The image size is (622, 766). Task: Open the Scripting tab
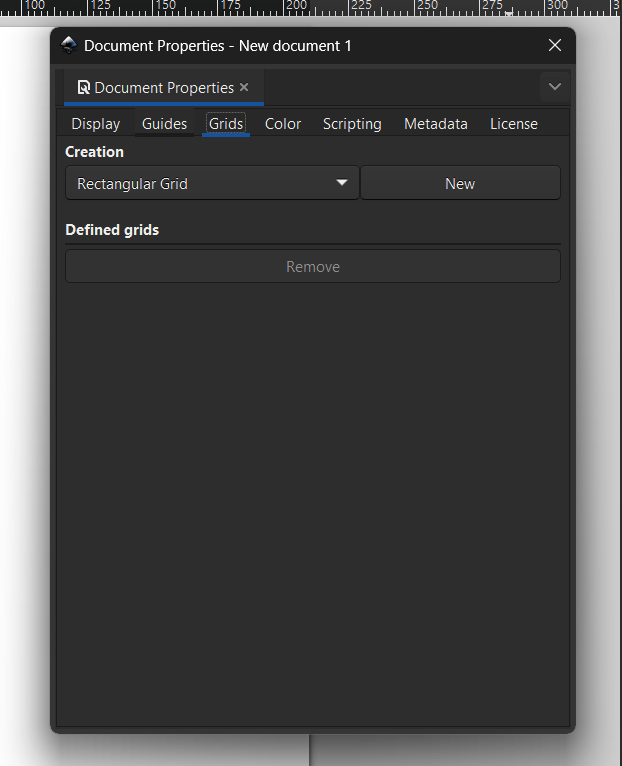[352, 124]
